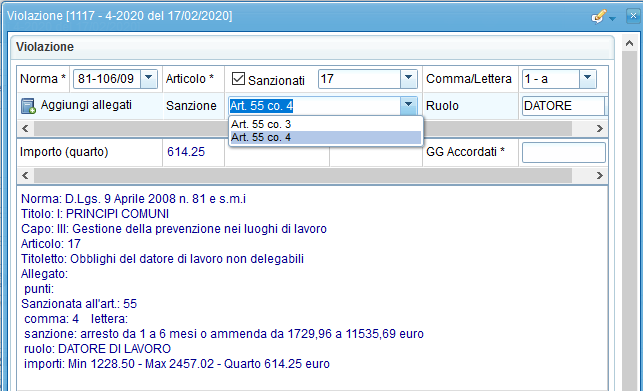Click the Articolo field showing 17
The width and height of the screenshot is (643, 391).
[x=359, y=78]
